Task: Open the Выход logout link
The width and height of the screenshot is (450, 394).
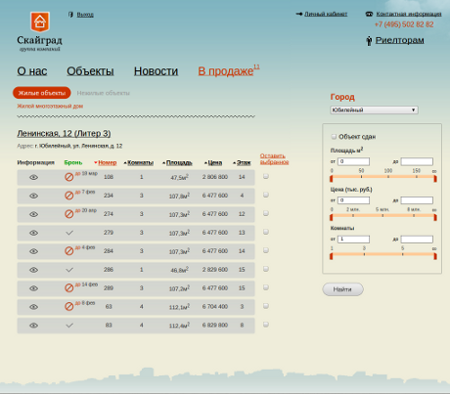Action: (85, 15)
